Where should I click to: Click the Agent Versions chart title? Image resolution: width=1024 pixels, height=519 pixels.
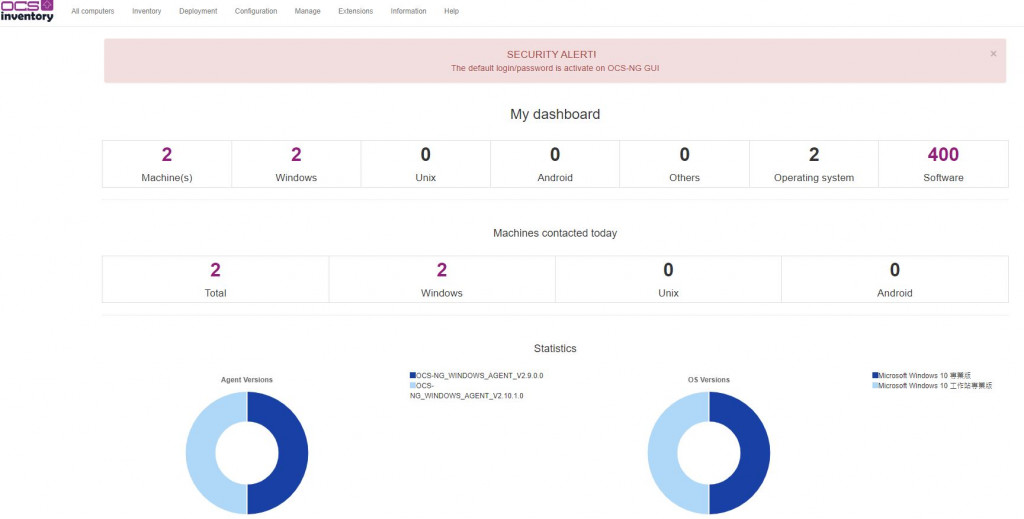coord(246,379)
